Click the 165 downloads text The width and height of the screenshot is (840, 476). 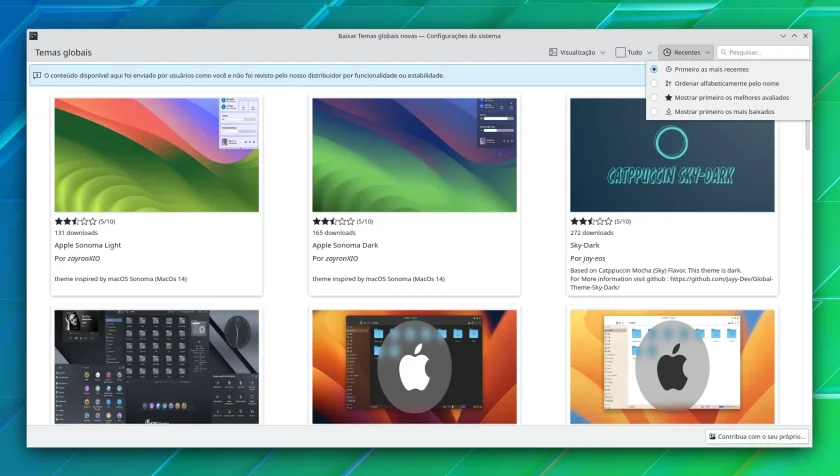[334, 233]
